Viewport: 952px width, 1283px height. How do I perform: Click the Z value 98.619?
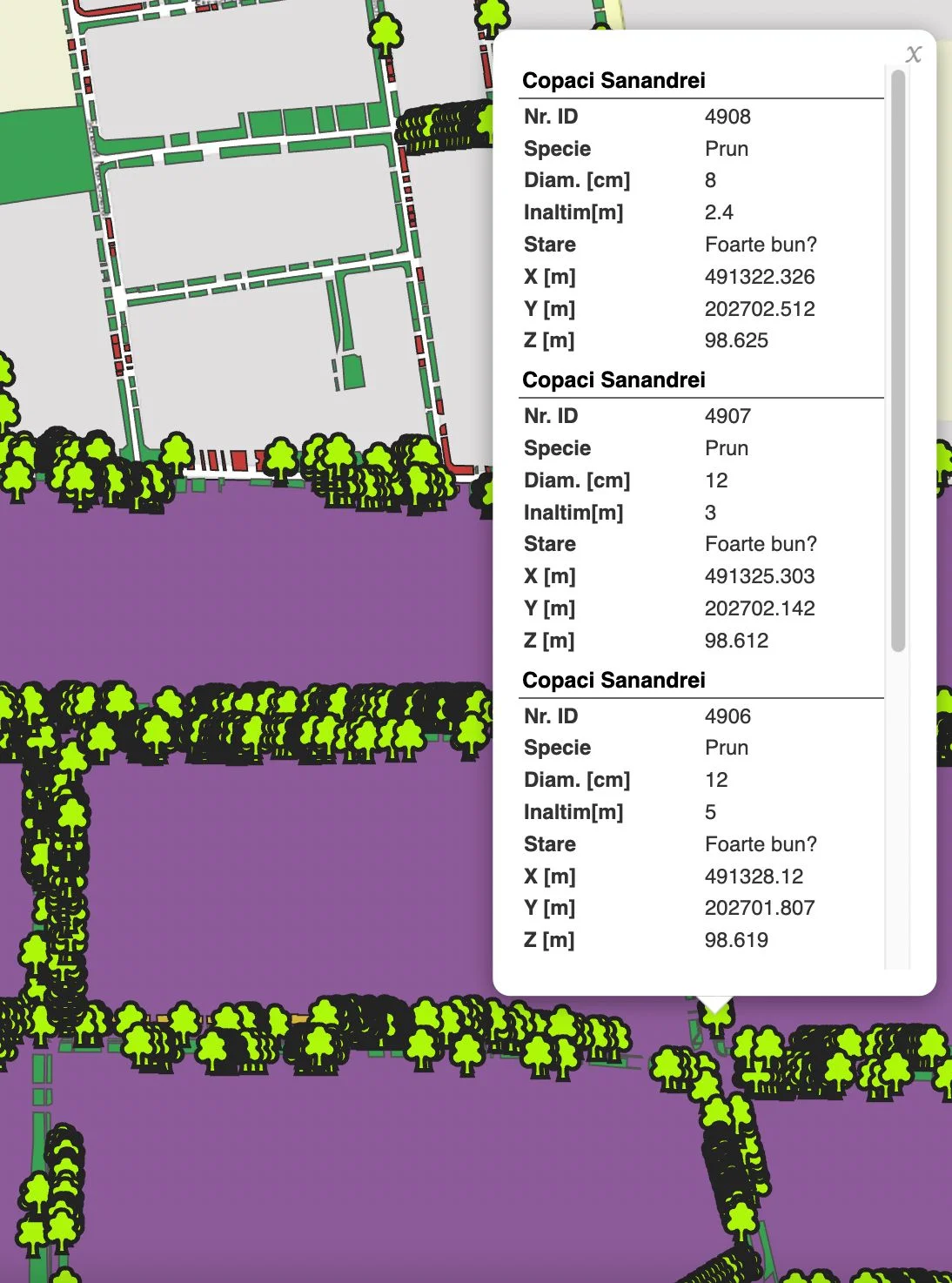[736, 940]
